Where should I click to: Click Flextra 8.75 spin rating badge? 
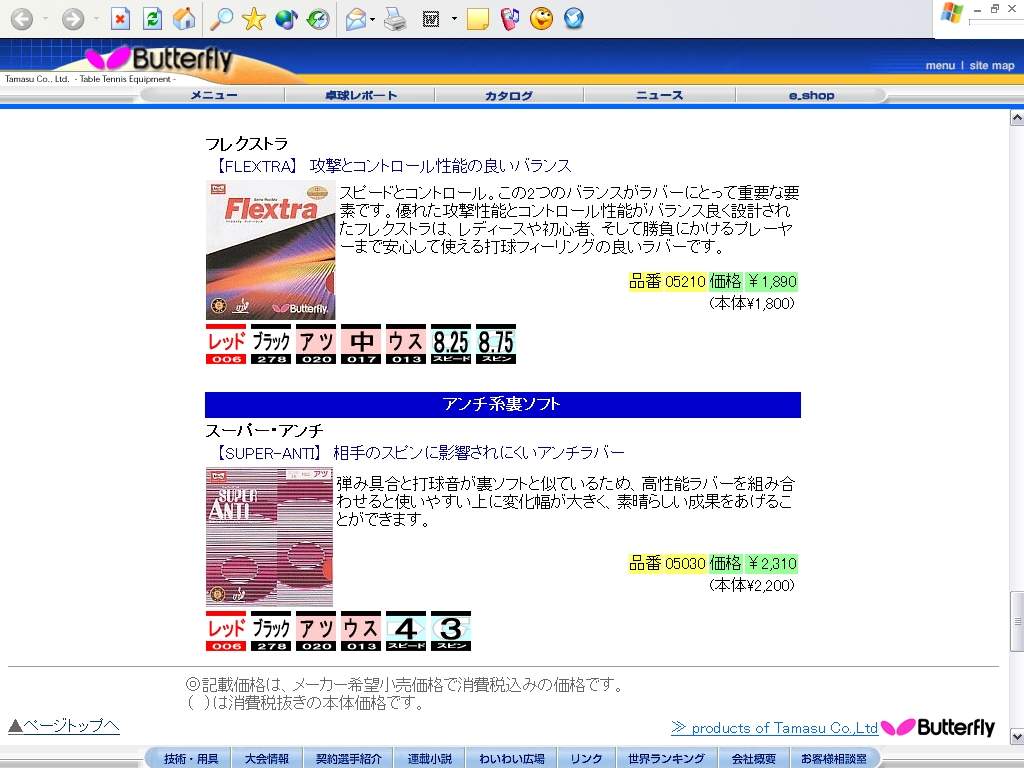pyautogui.click(x=496, y=344)
